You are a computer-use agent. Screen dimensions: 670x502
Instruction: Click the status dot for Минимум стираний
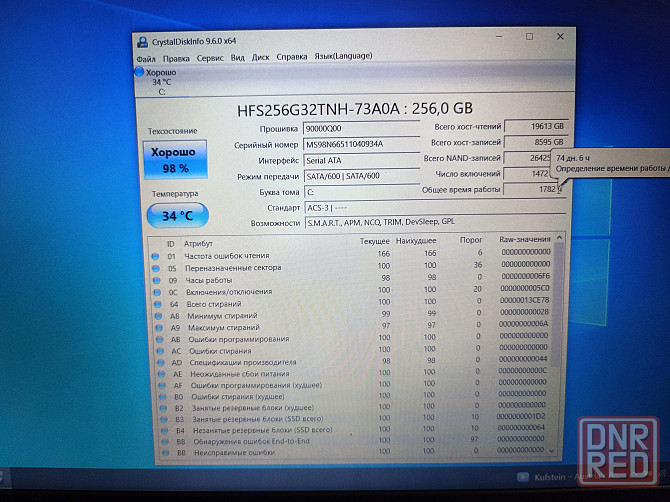[x=158, y=316]
